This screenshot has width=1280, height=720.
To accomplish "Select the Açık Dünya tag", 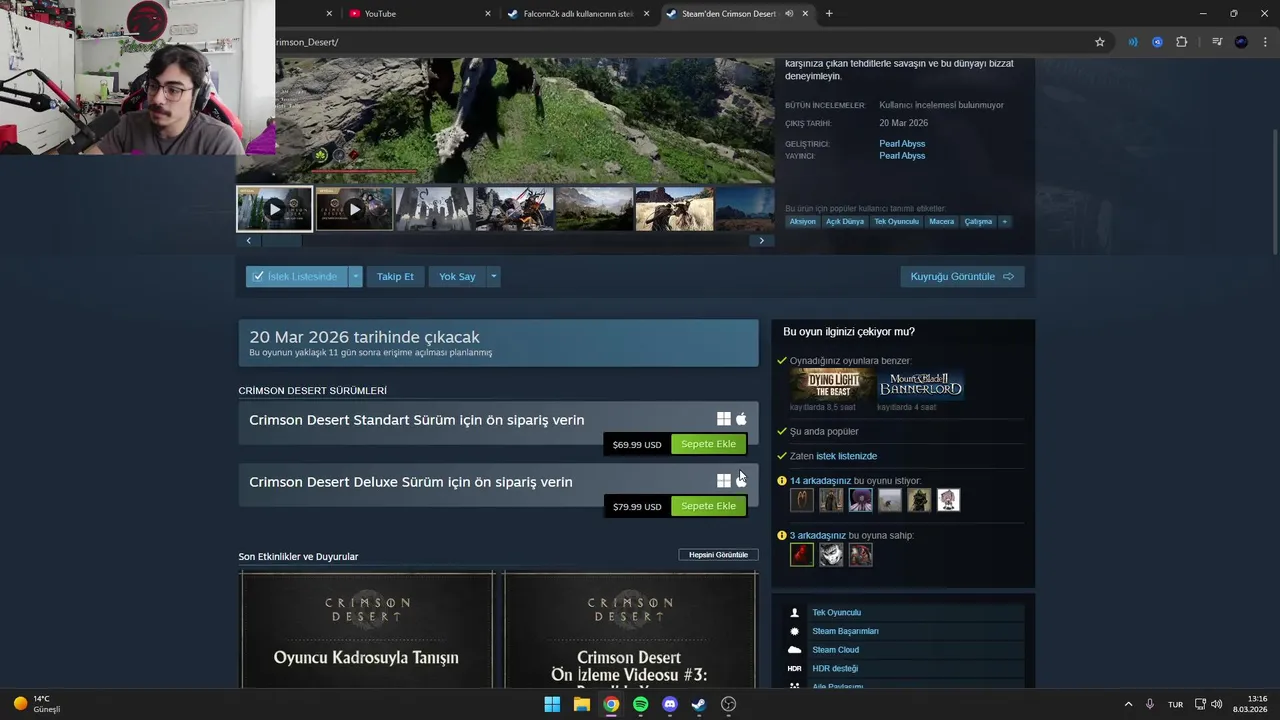I will point(845,222).
